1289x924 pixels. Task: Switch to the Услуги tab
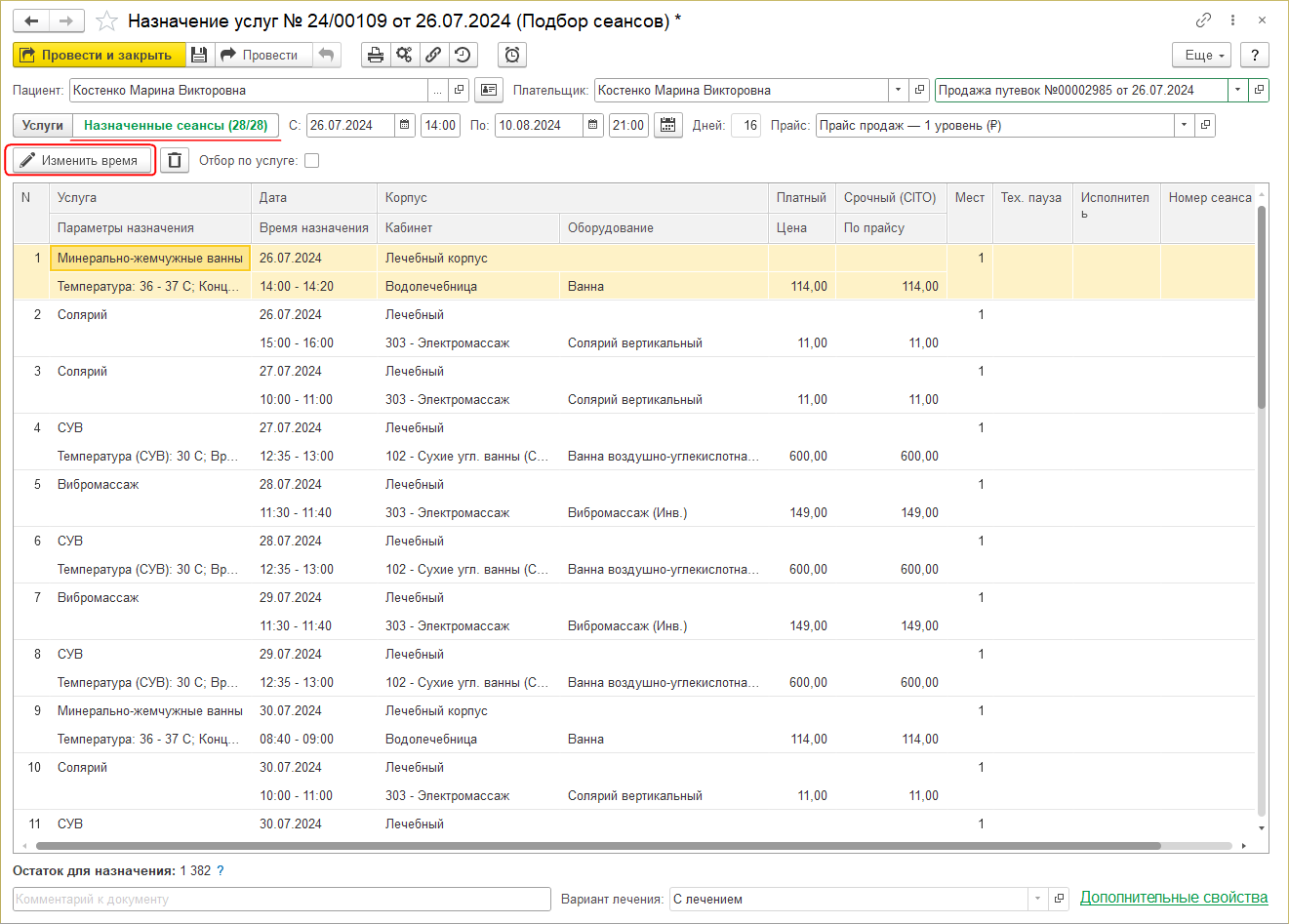click(43, 125)
